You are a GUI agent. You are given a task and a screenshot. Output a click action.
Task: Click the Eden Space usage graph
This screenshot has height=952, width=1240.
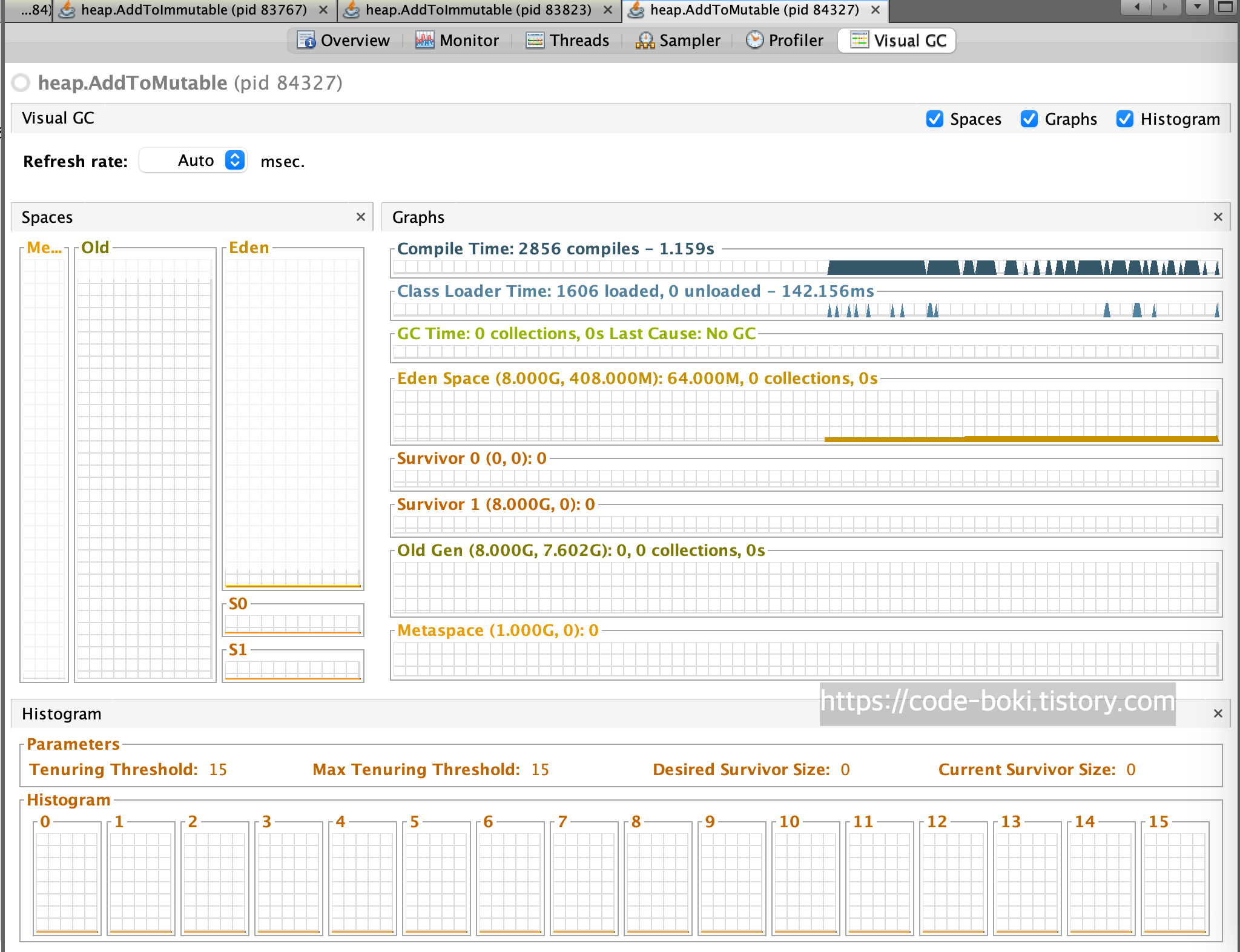(x=805, y=415)
